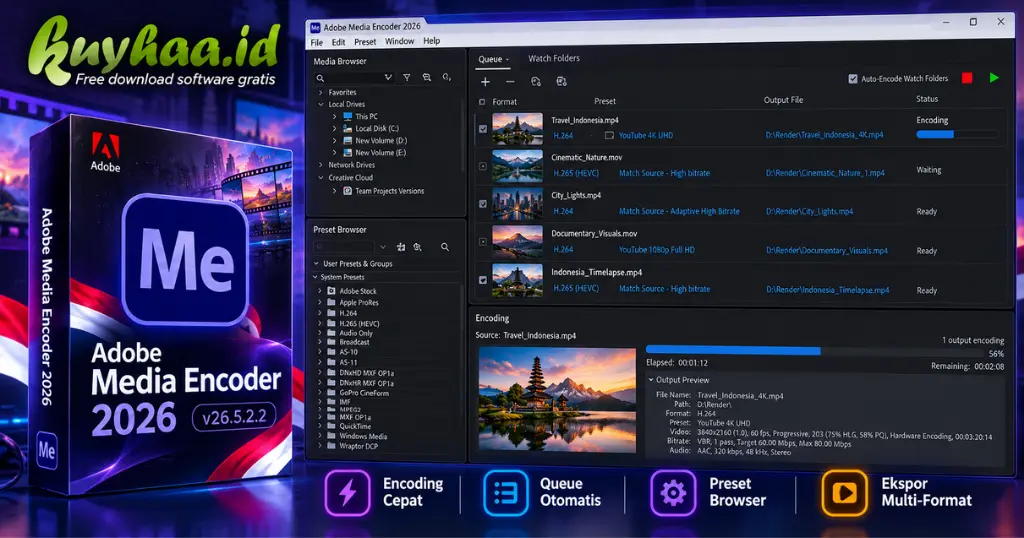Click the rightmost search icon in Media Browser toolbar
Image resolution: width=1024 pixels, height=538 pixels.
(447, 77)
